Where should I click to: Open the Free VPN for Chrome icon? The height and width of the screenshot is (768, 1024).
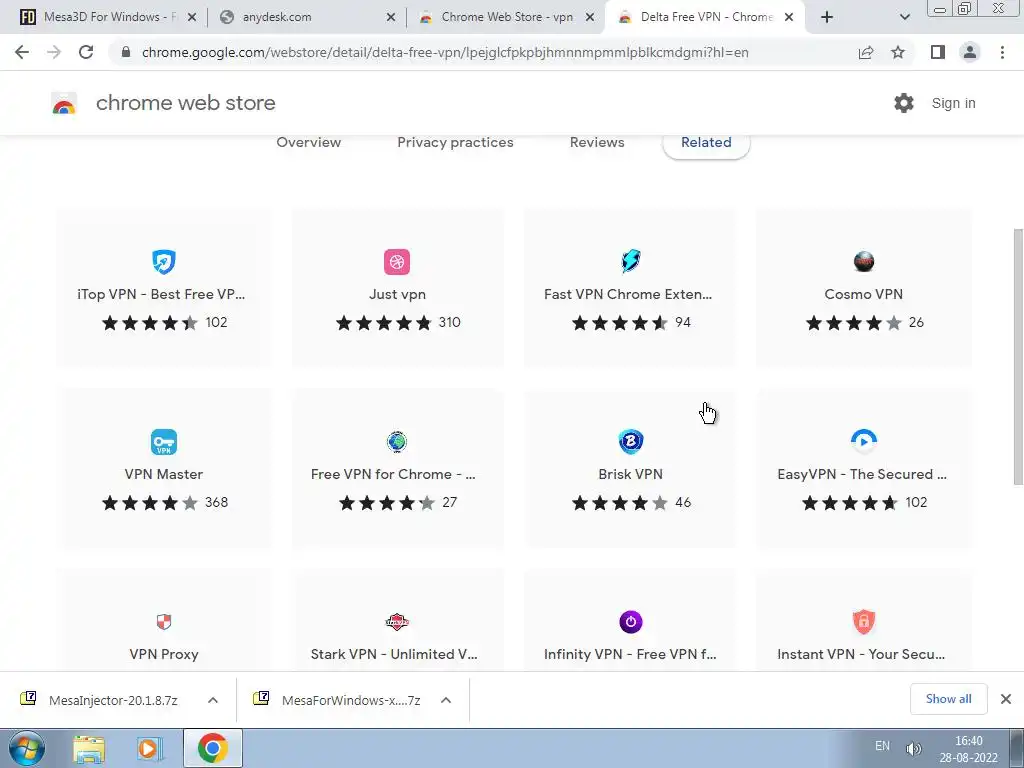click(x=397, y=441)
